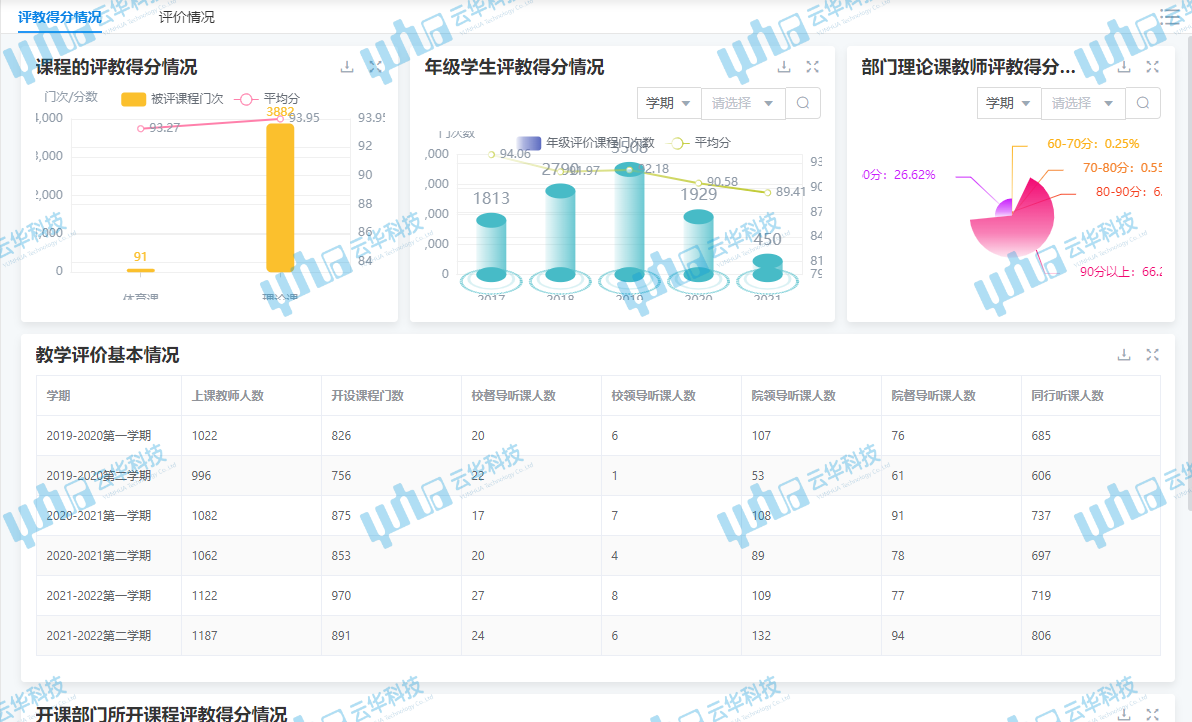Open the menu icon at top right
The height and width of the screenshot is (722, 1192).
click(x=1169, y=17)
